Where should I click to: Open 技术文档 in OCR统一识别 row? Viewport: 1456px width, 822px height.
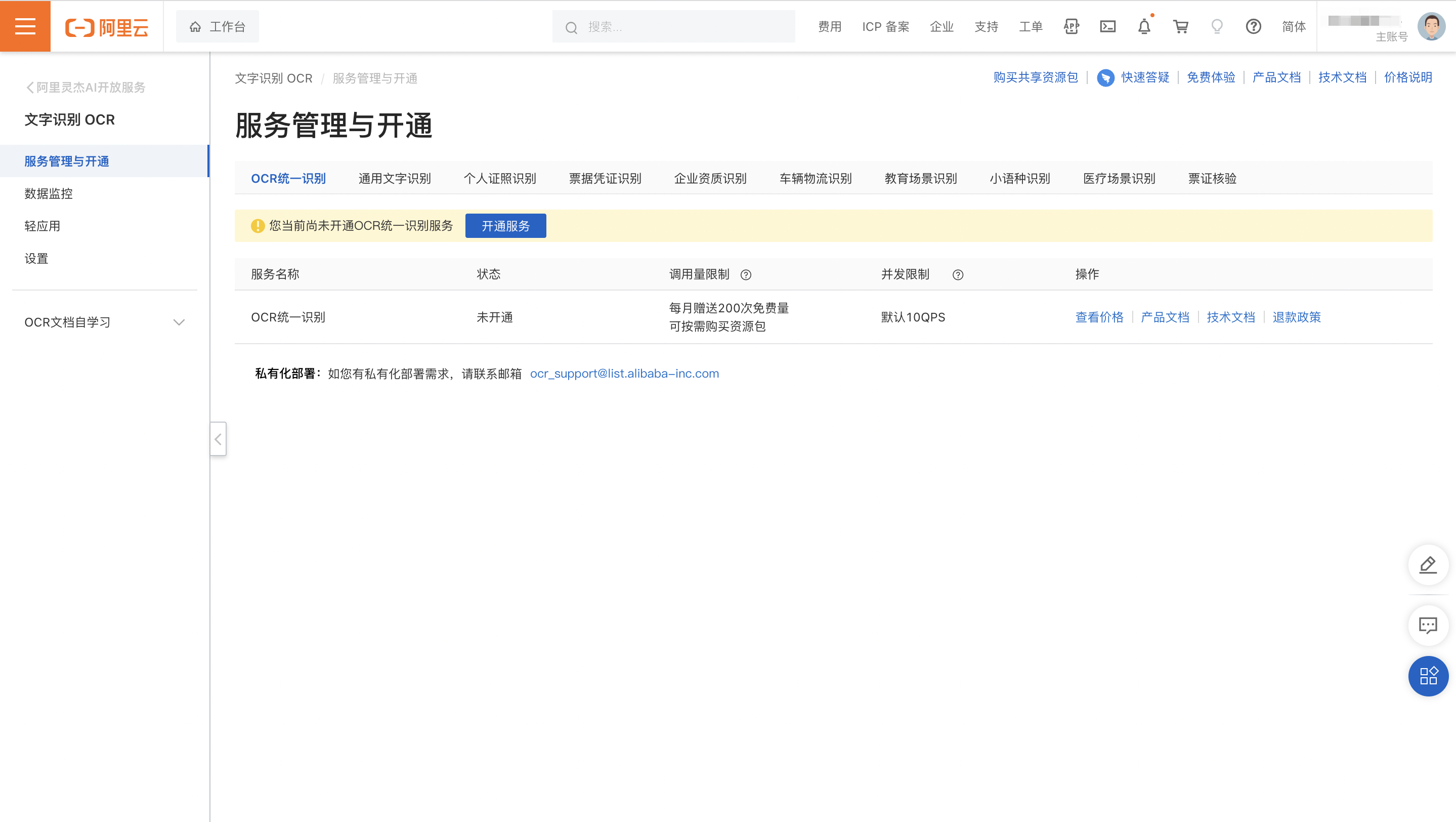pyautogui.click(x=1230, y=316)
